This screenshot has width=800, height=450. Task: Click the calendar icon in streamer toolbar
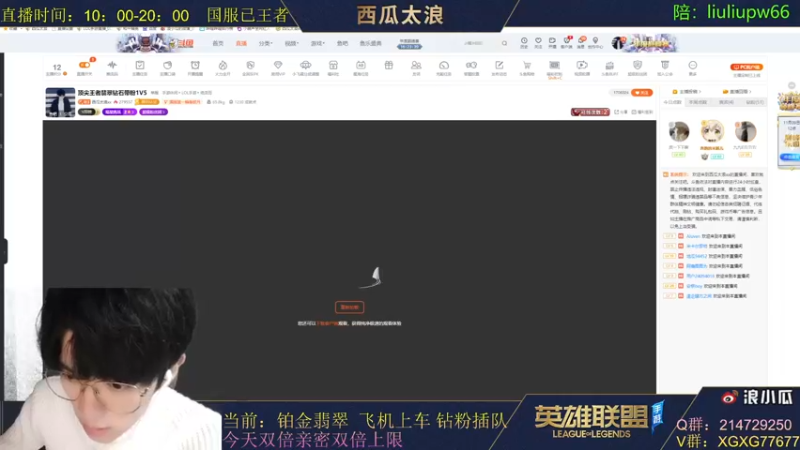[361, 65]
